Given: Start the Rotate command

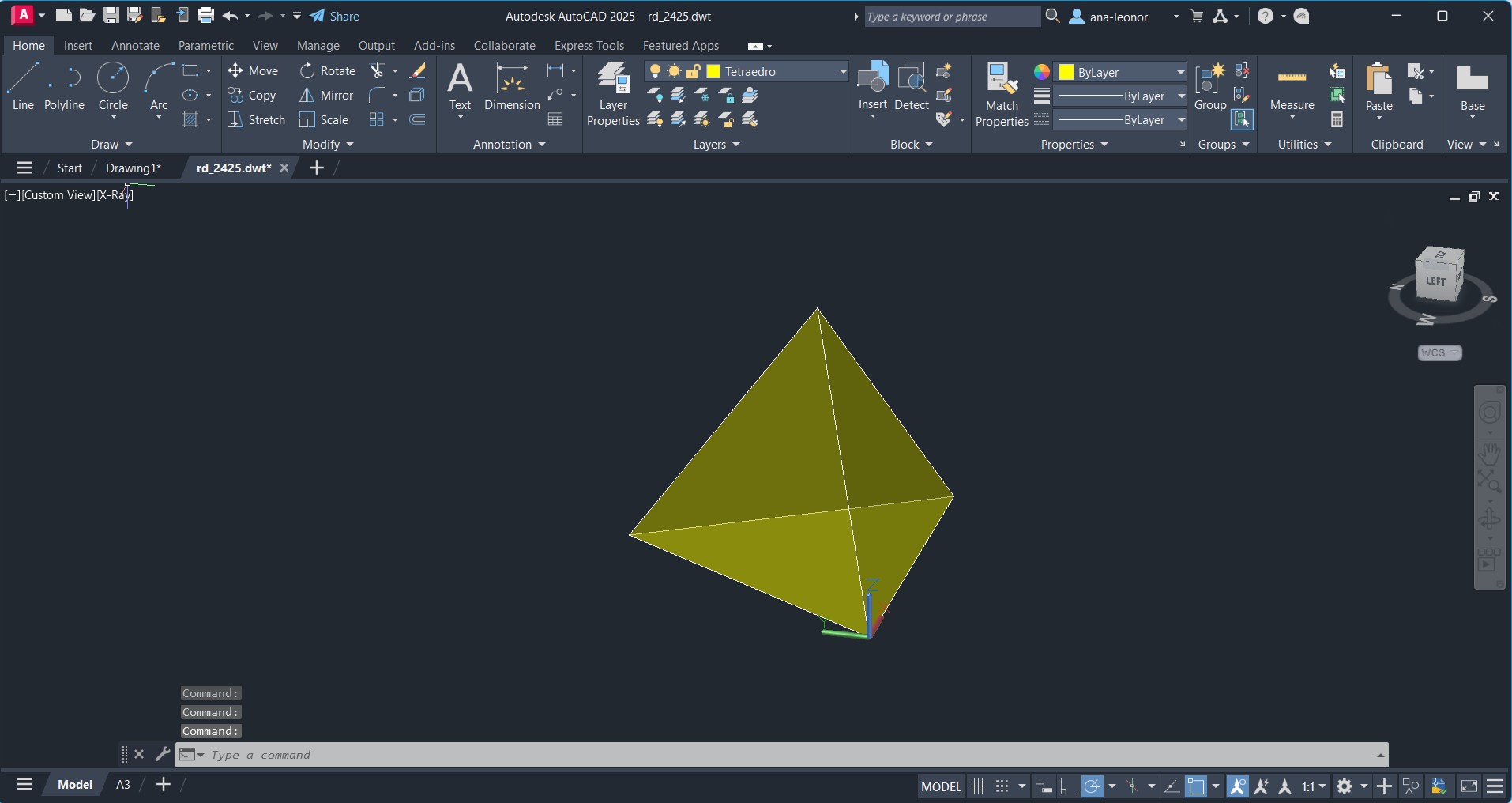Looking at the screenshot, I should (328, 71).
